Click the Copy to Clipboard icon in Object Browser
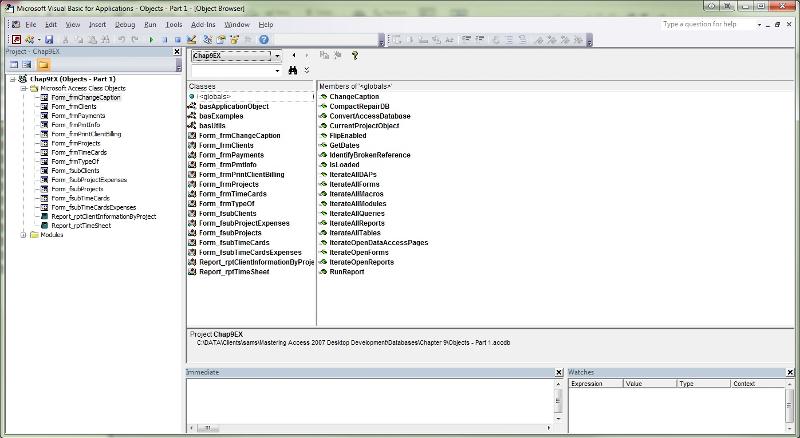Image resolution: width=800 pixels, height=438 pixels. (x=324, y=55)
